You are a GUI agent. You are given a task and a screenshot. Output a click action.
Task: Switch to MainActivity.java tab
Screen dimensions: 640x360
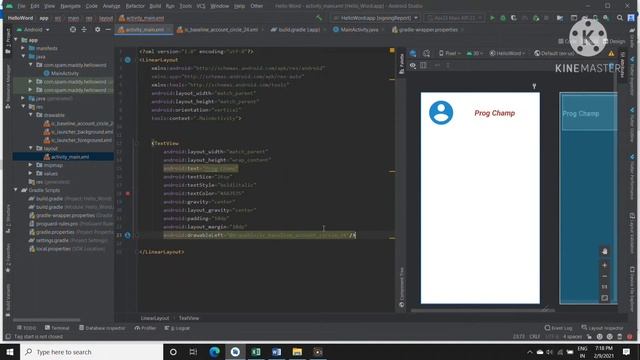(358, 30)
